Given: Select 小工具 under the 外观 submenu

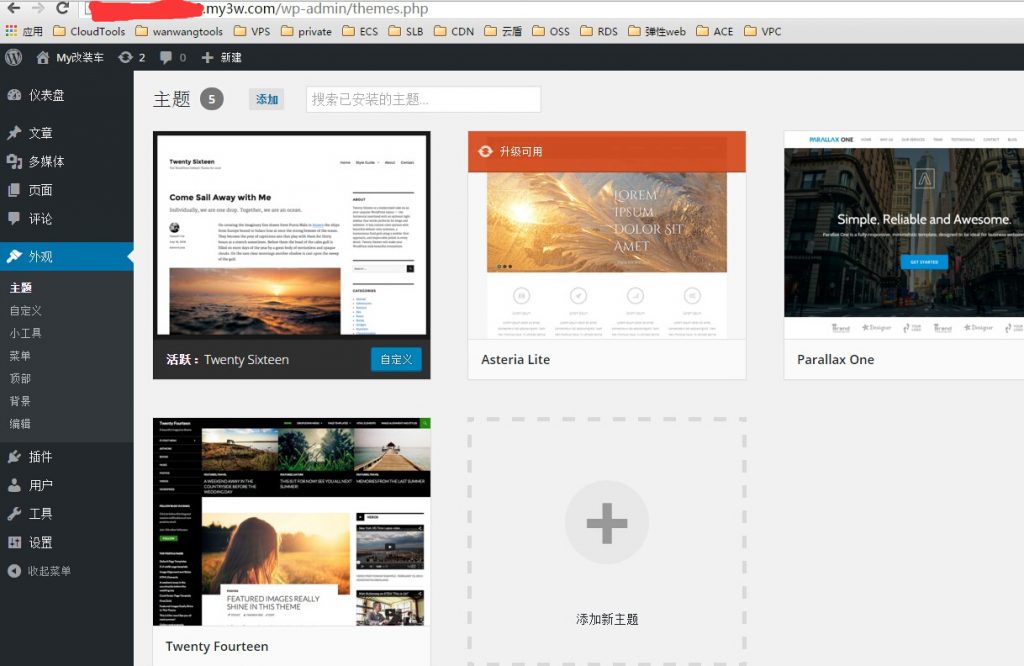Looking at the screenshot, I should point(26,333).
